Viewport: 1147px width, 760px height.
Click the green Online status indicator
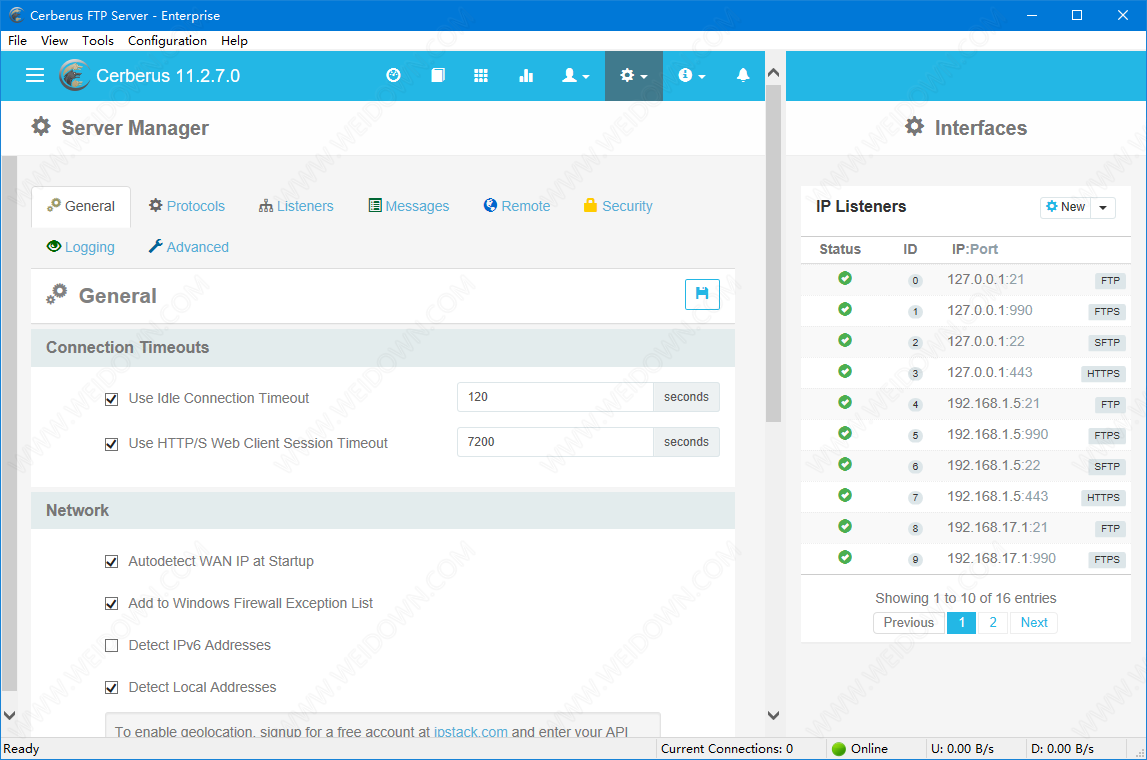(x=839, y=748)
